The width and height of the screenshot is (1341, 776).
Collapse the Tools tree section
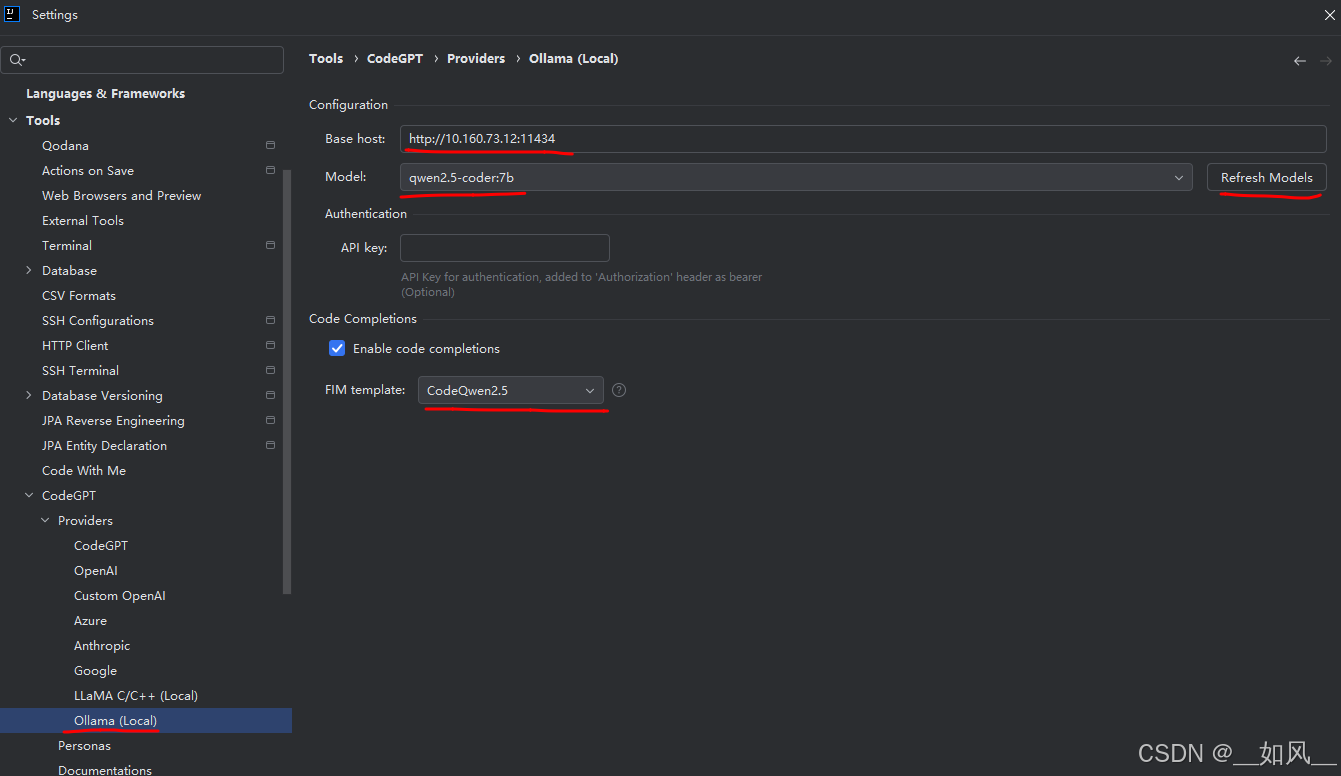(x=13, y=120)
